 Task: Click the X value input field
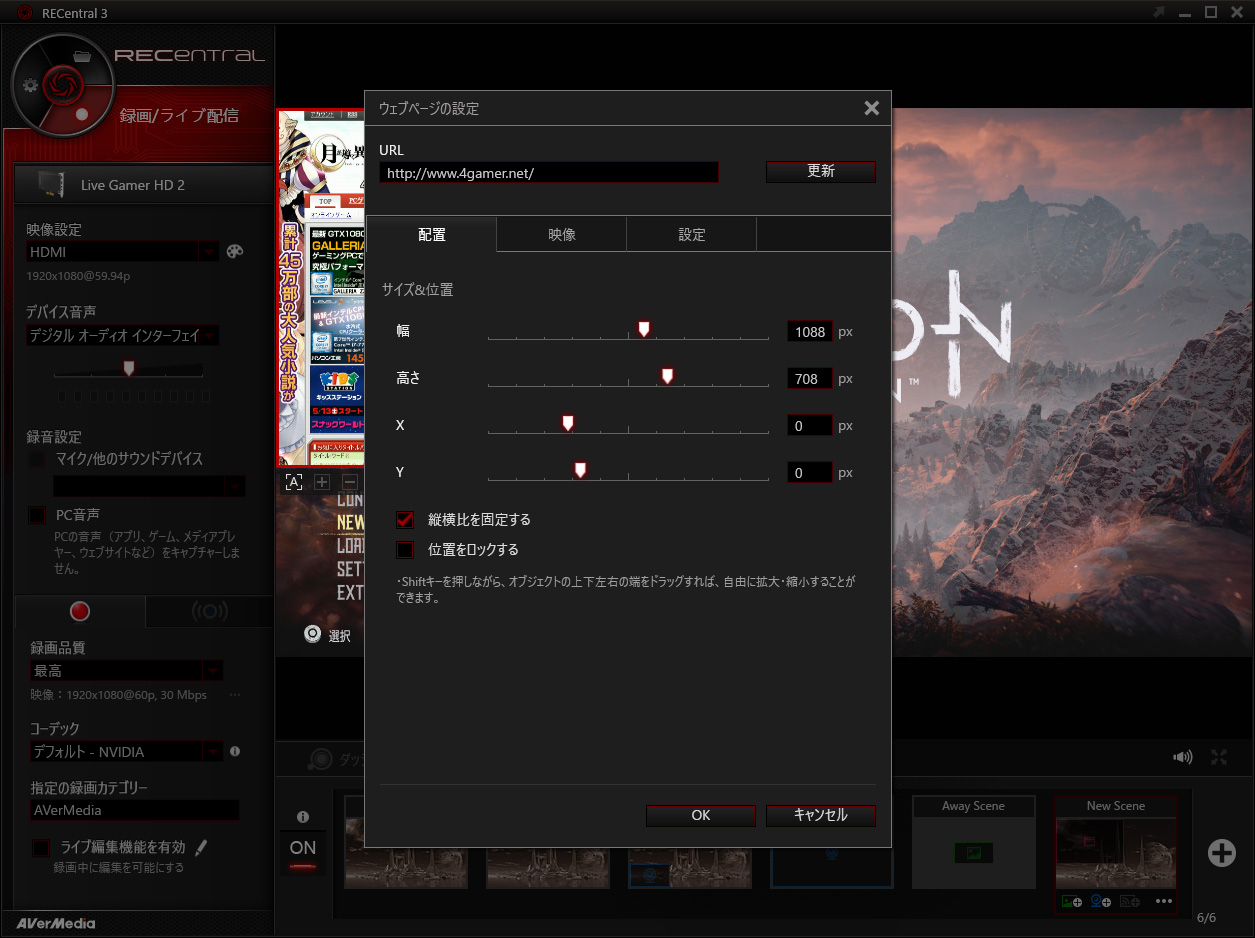click(810, 425)
